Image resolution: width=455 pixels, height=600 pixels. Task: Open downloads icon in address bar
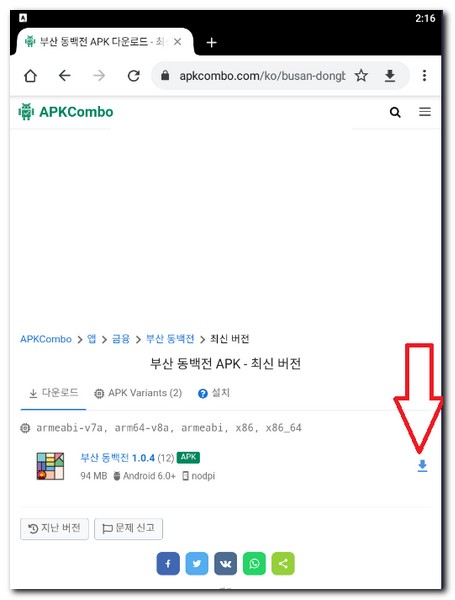pos(390,76)
